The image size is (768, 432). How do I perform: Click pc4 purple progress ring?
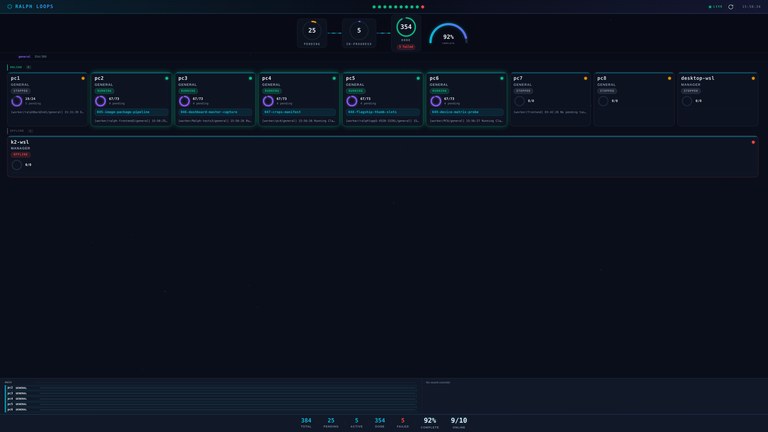click(268, 101)
